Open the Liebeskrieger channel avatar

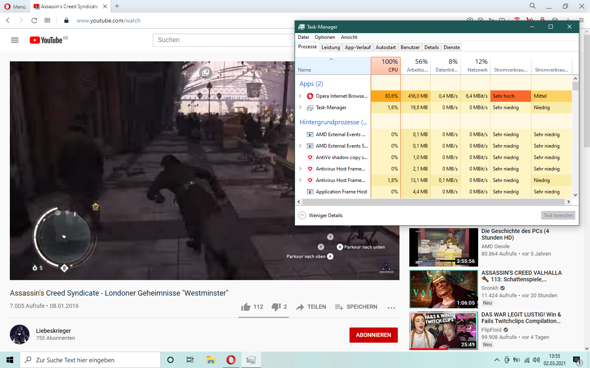point(20,334)
